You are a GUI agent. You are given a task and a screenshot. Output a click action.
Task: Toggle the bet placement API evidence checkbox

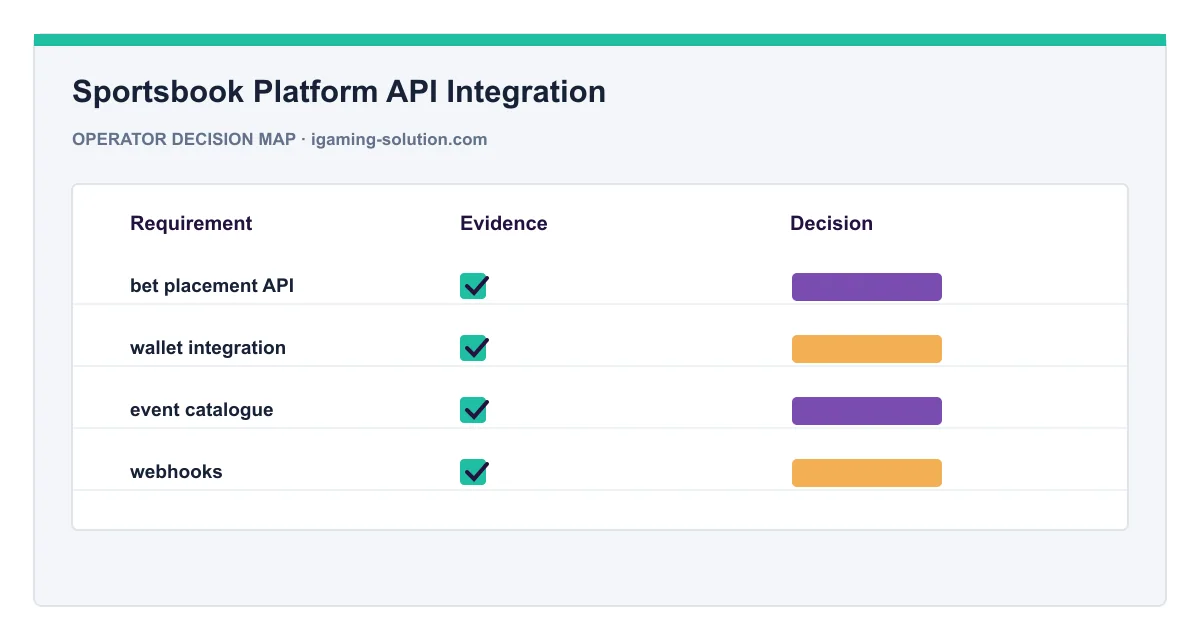pyautogui.click(x=474, y=286)
